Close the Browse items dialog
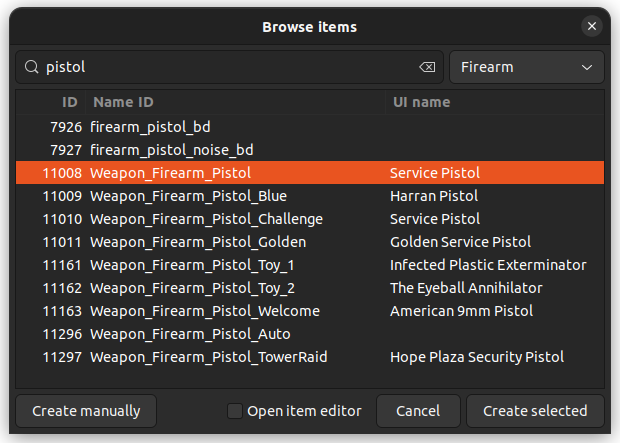 pyautogui.click(x=593, y=27)
